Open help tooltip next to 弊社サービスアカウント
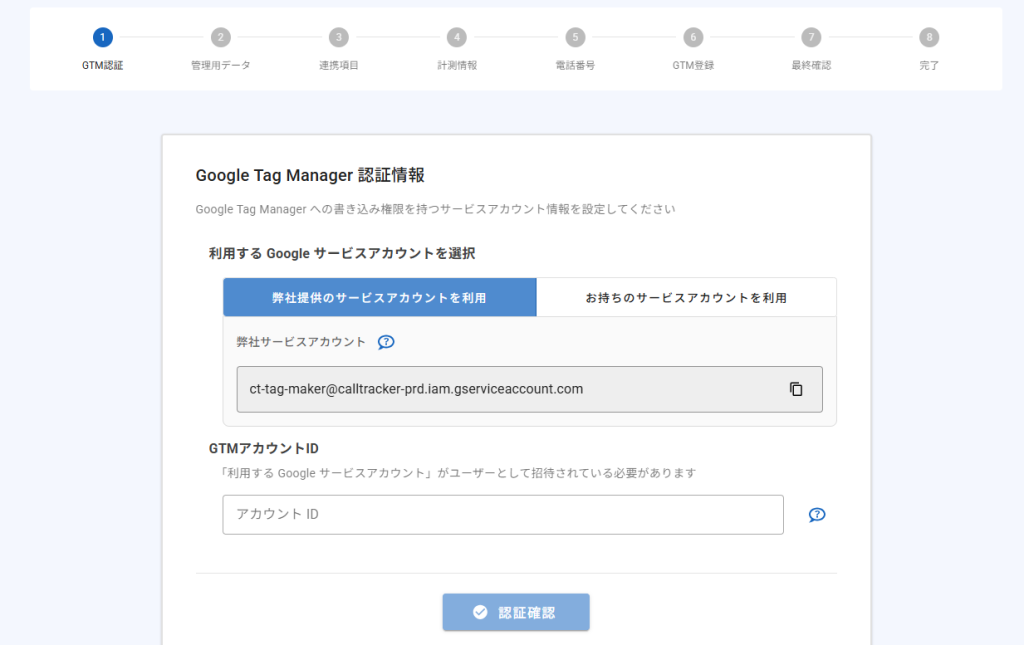The image size is (1024, 645). click(386, 342)
